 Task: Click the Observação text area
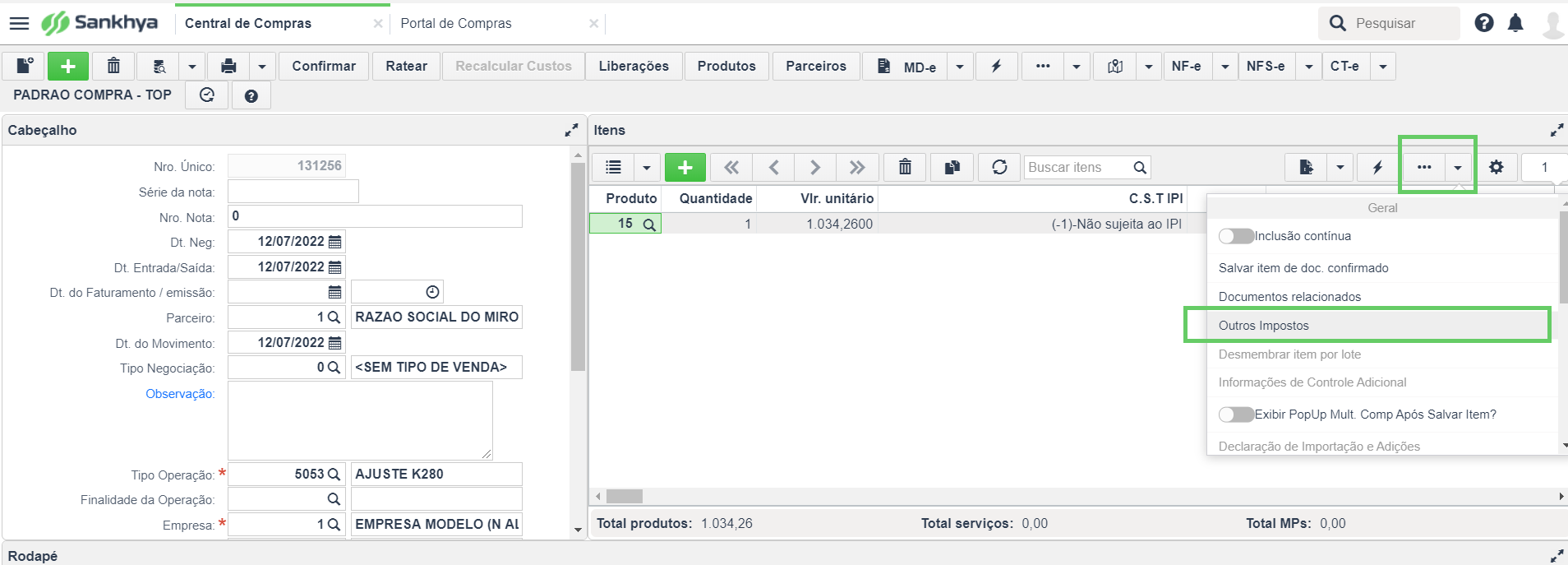click(360, 420)
